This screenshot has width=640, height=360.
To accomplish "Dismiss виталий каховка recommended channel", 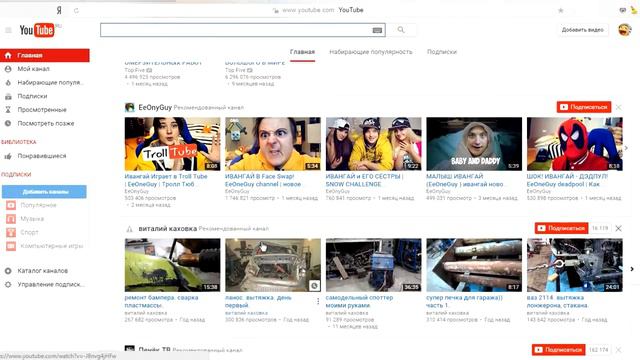I will click(x=619, y=229).
